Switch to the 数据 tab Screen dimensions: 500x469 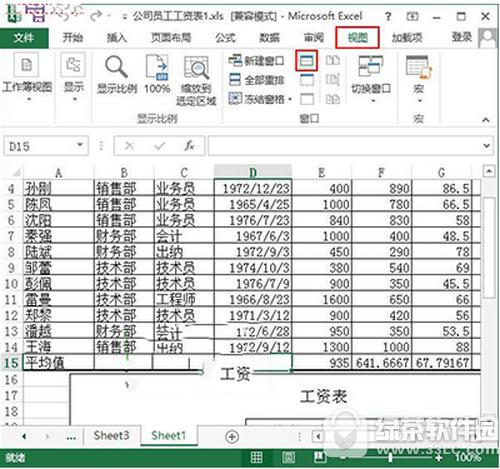pos(269,38)
